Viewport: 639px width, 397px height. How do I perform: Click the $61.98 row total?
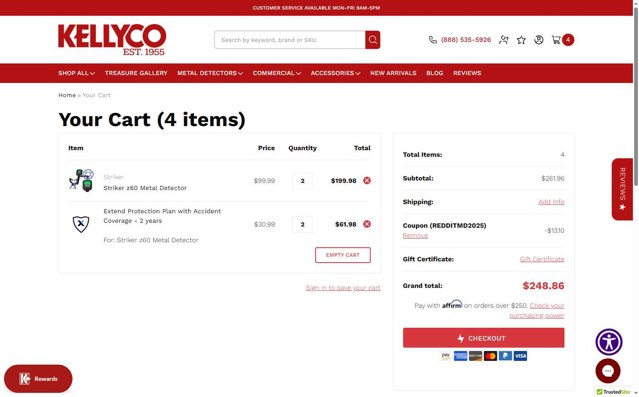pos(346,224)
